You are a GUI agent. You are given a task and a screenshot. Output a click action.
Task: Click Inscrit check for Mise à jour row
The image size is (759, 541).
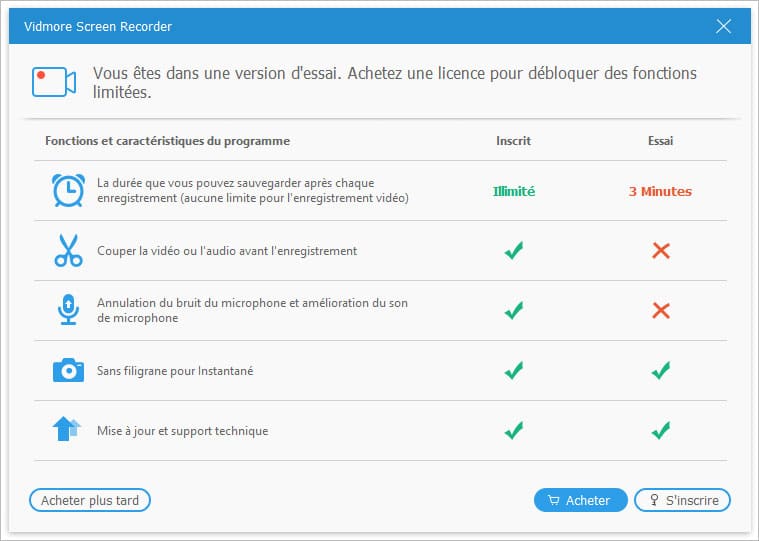coord(514,430)
